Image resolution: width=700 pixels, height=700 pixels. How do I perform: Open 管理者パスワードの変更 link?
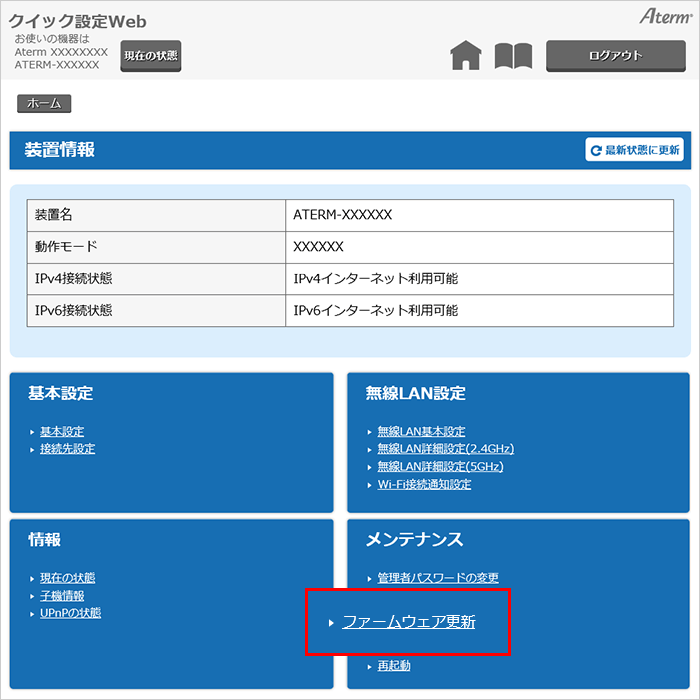tap(437, 578)
